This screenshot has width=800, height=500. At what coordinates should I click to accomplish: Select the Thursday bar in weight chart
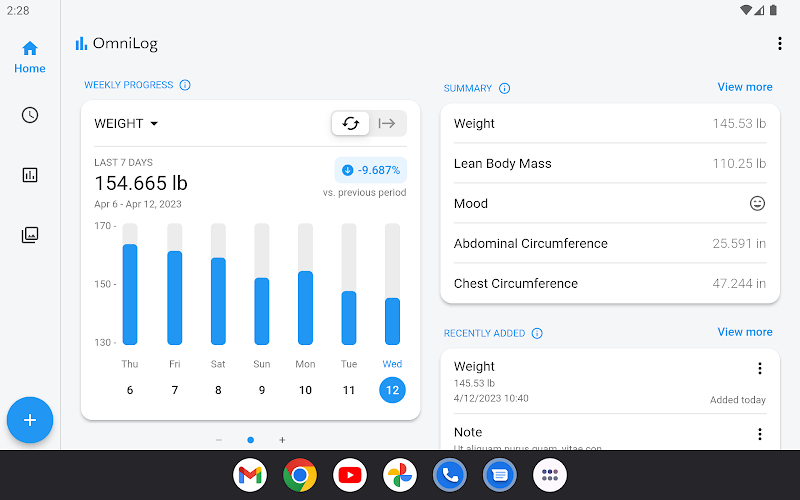point(130,284)
